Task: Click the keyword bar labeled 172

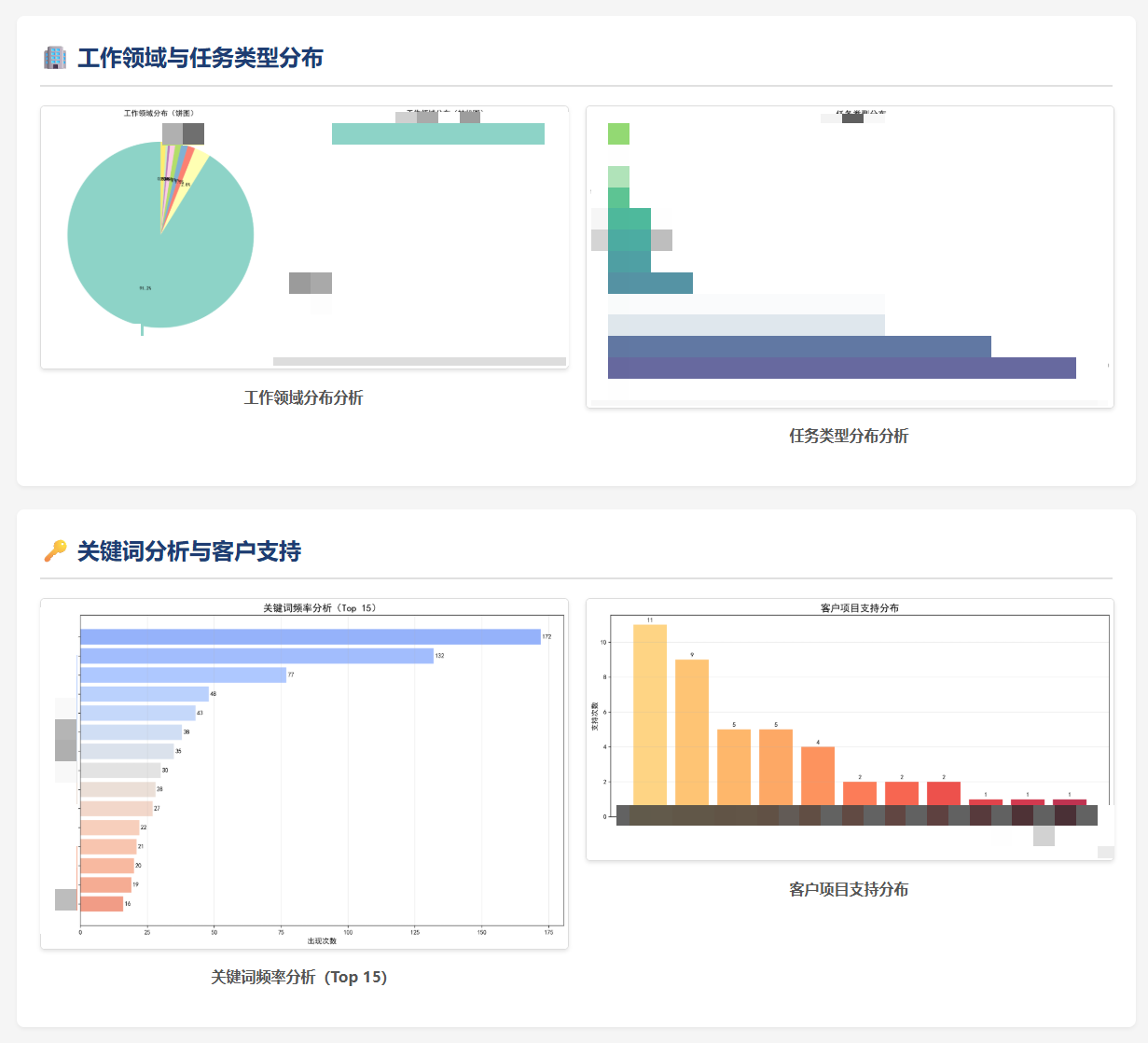Action: point(311,636)
